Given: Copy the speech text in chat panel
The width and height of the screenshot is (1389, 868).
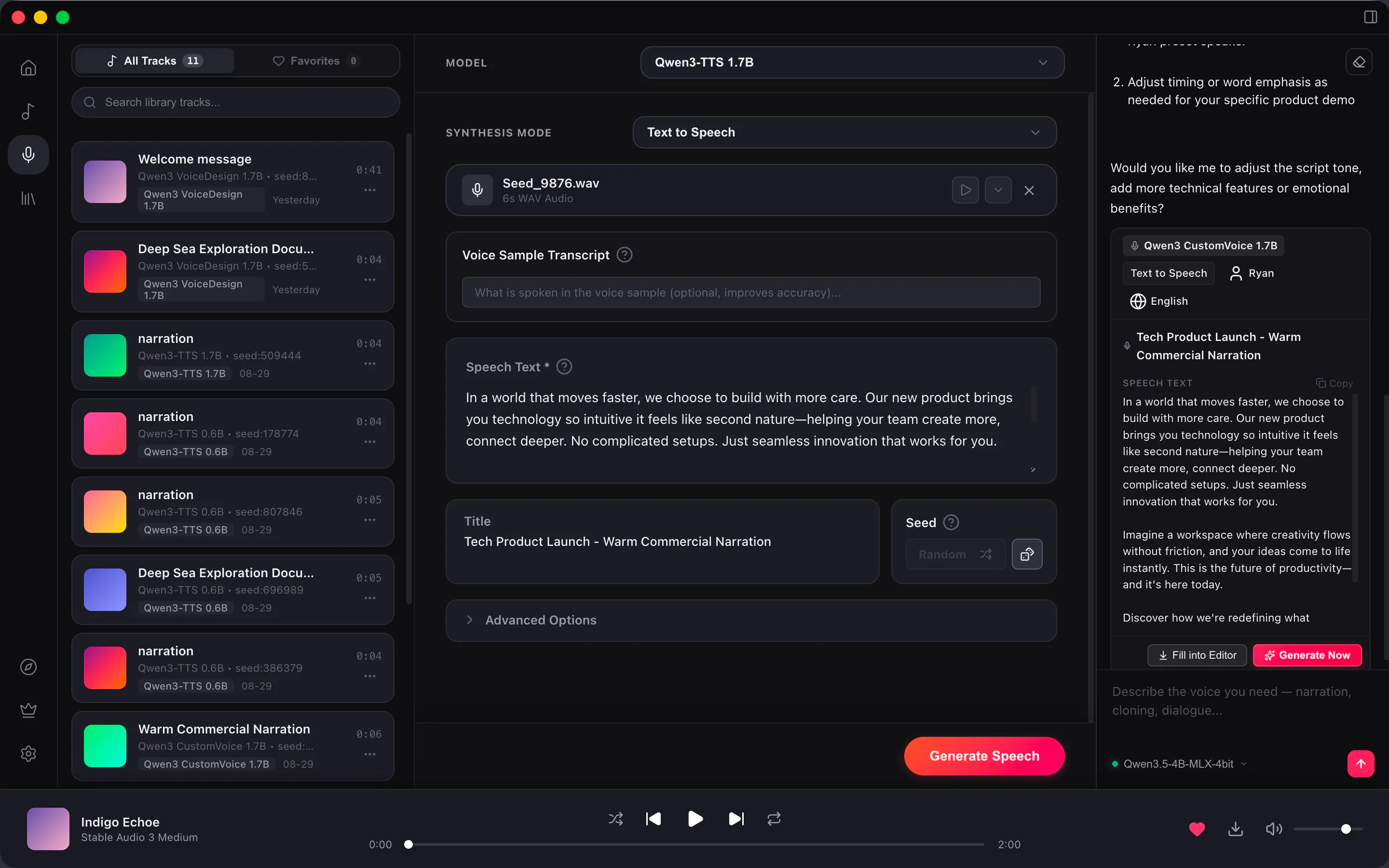Looking at the screenshot, I should (x=1335, y=383).
